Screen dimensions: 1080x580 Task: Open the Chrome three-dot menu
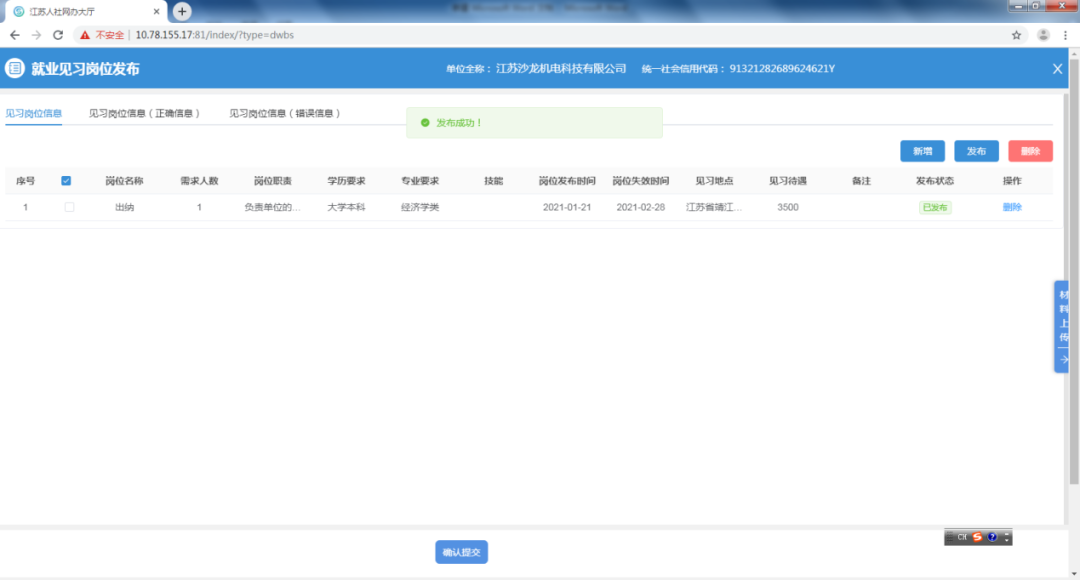pos(1065,35)
